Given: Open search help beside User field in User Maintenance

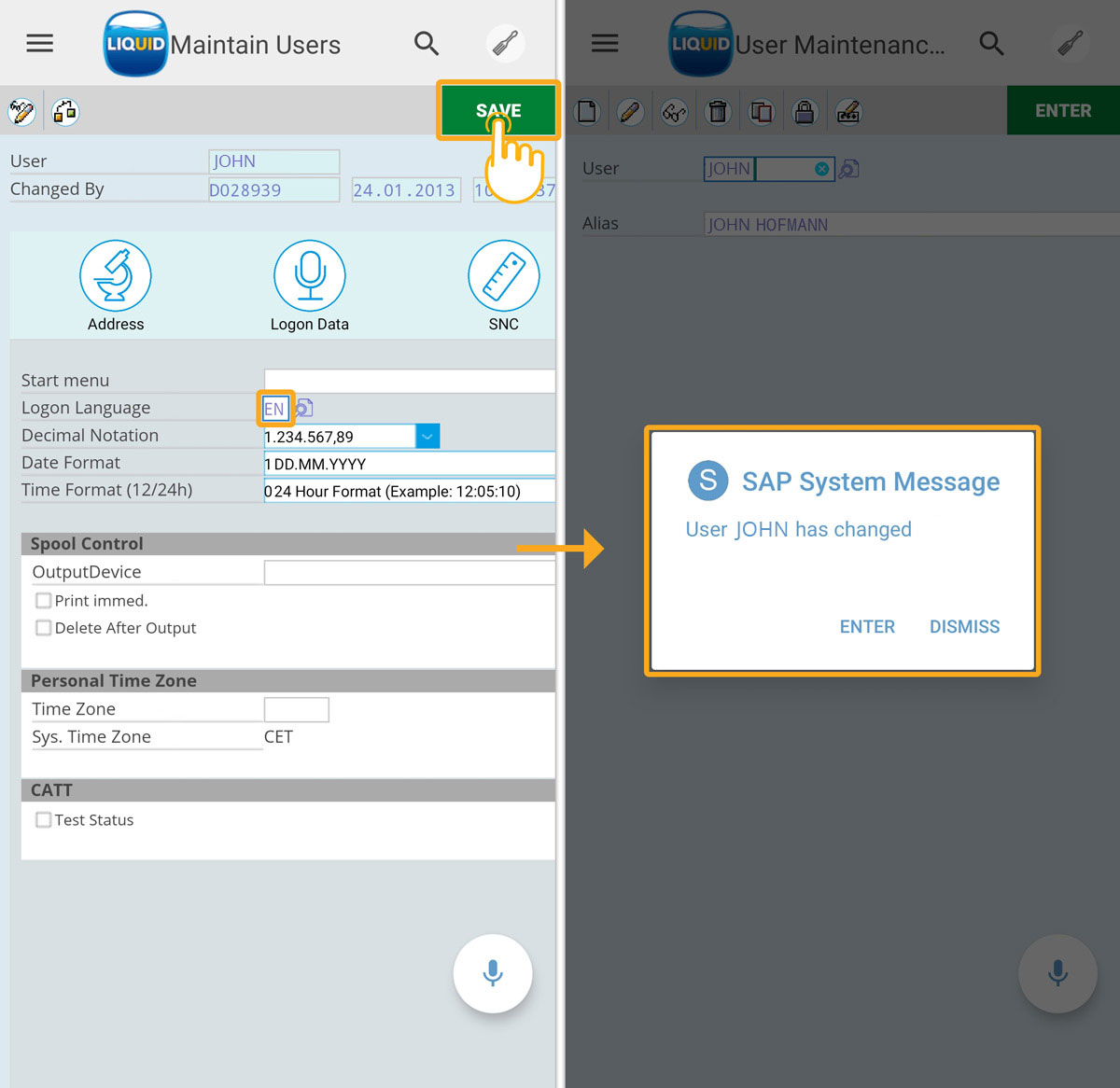Looking at the screenshot, I should (x=848, y=169).
